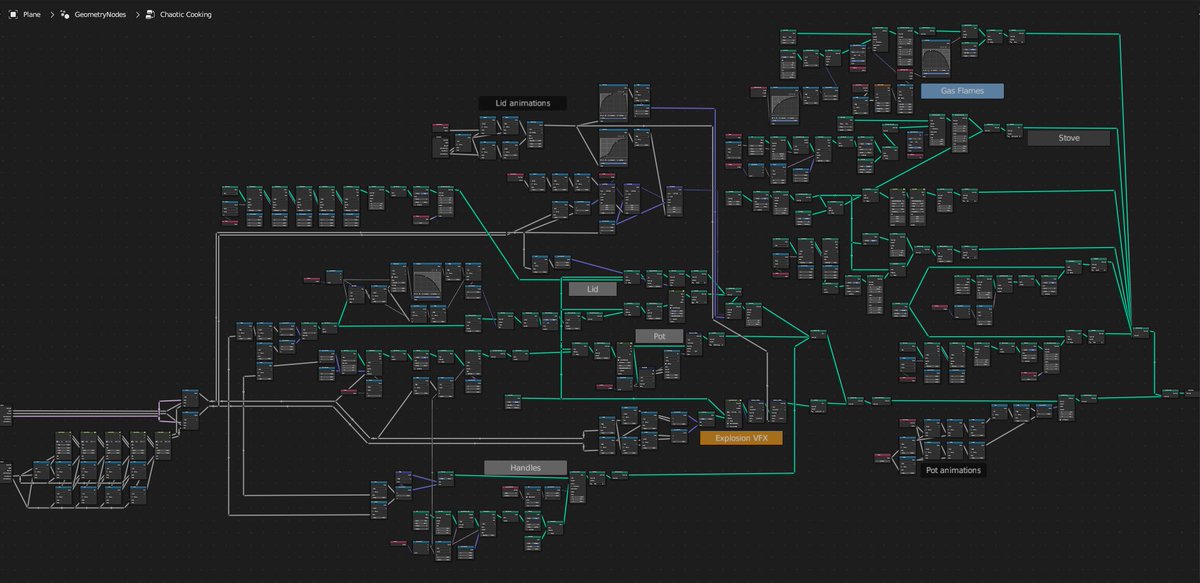
Task: Select the gray Lid frame label
Action: (x=592, y=288)
